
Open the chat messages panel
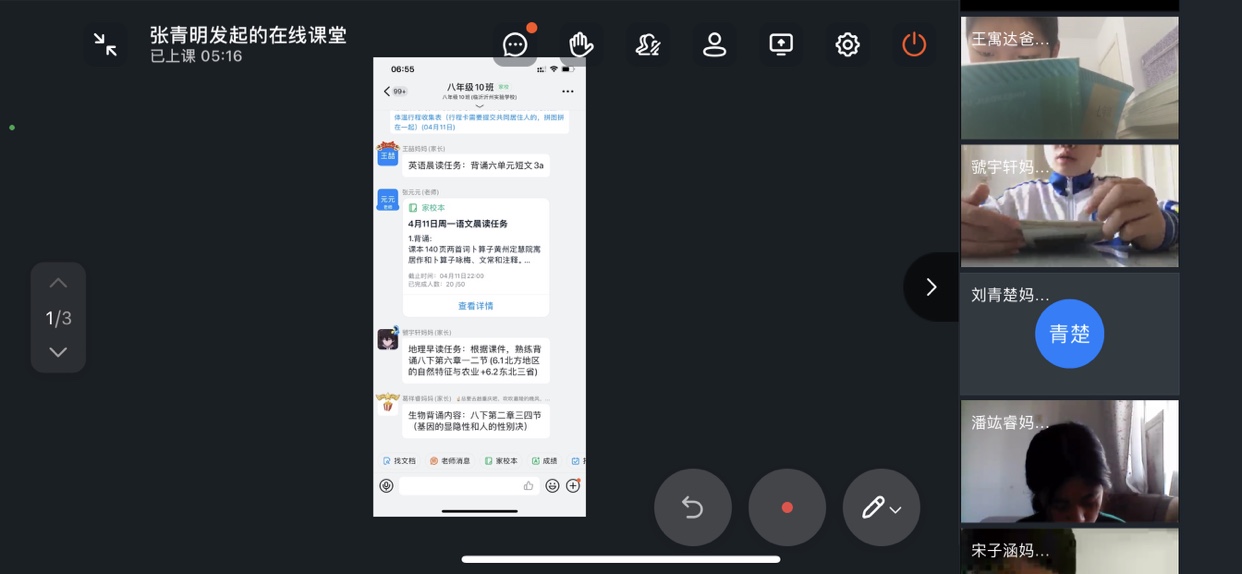pos(516,45)
